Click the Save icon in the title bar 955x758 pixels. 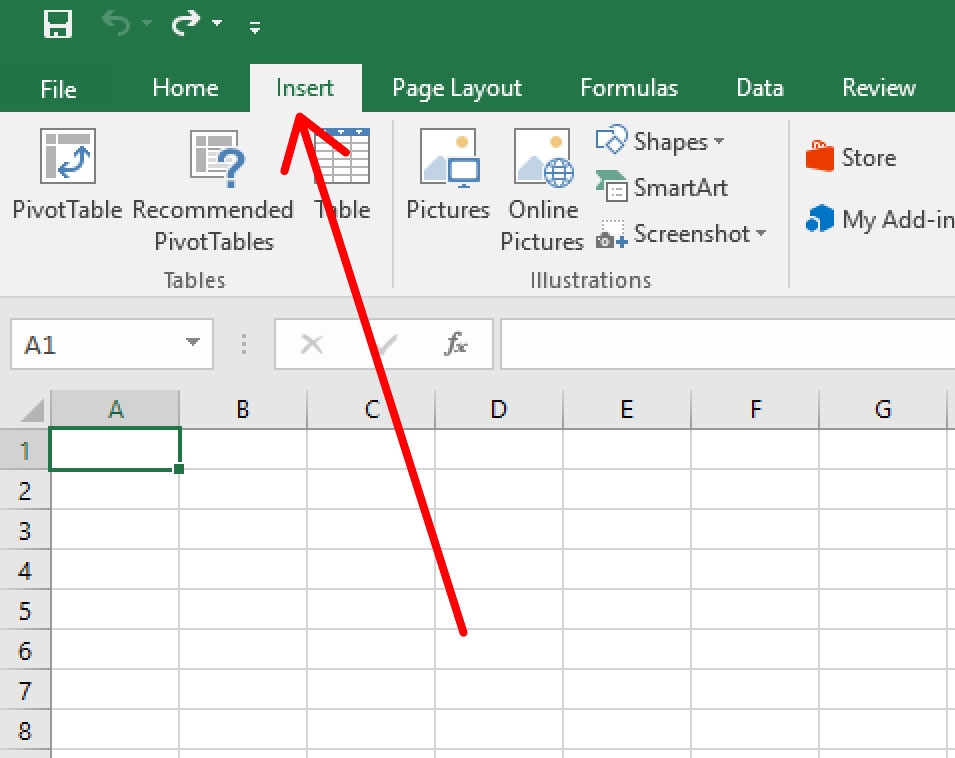point(58,25)
